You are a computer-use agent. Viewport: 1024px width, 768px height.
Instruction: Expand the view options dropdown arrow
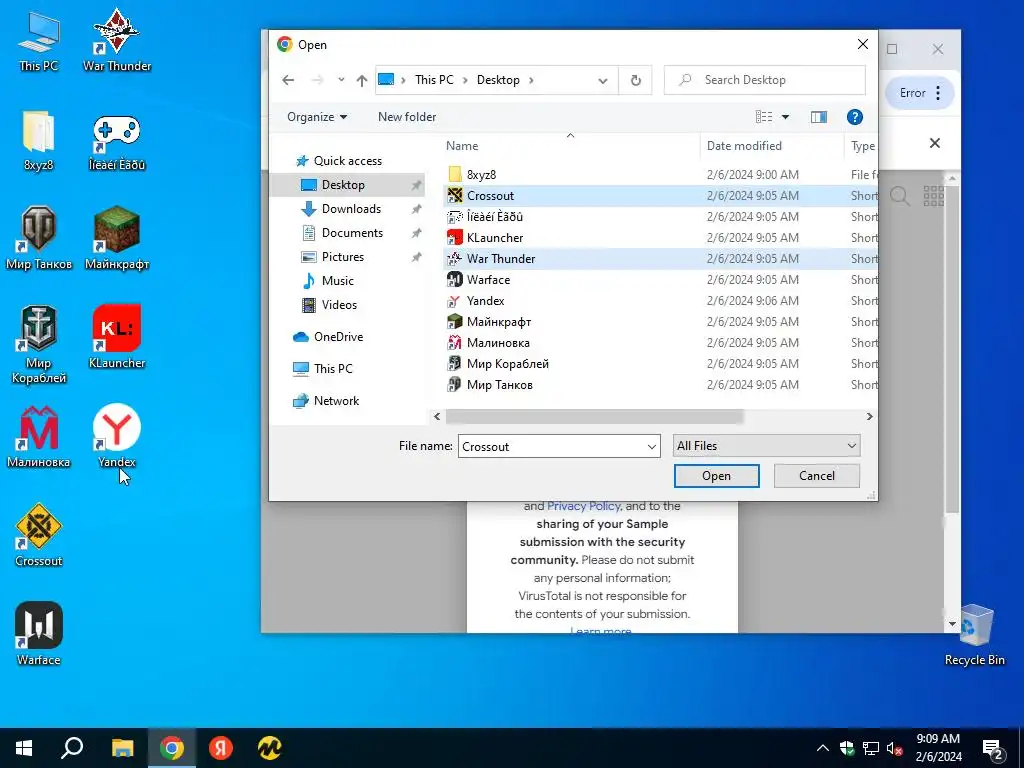(x=785, y=117)
